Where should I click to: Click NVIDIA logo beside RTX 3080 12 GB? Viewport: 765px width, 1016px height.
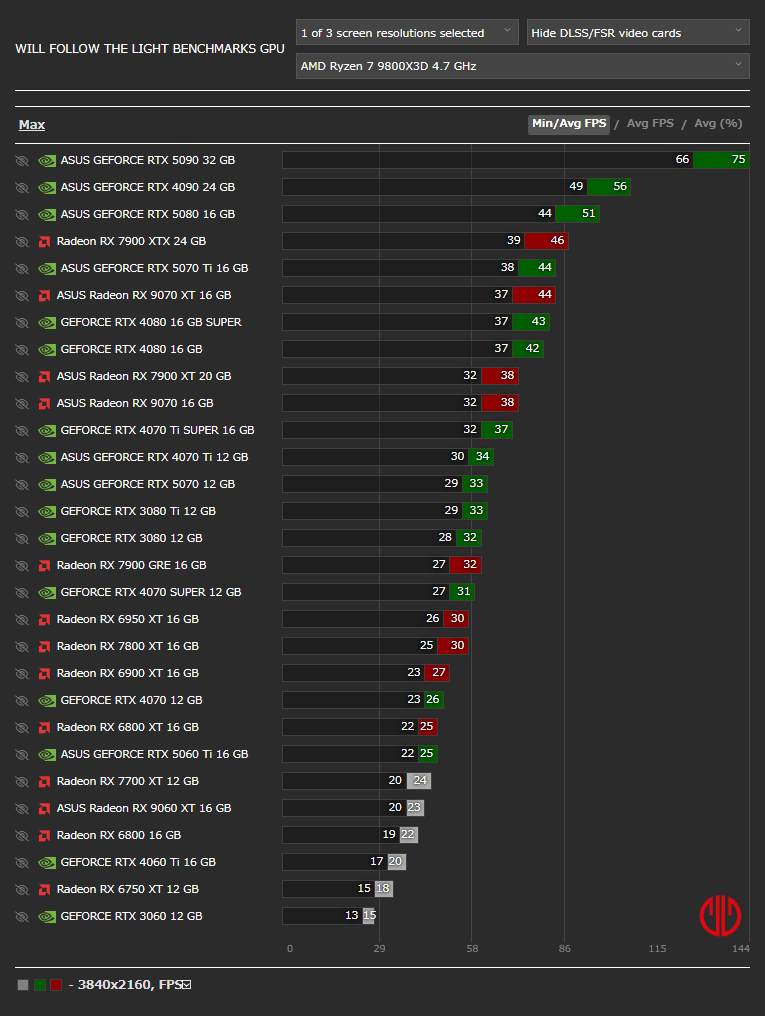[47, 539]
